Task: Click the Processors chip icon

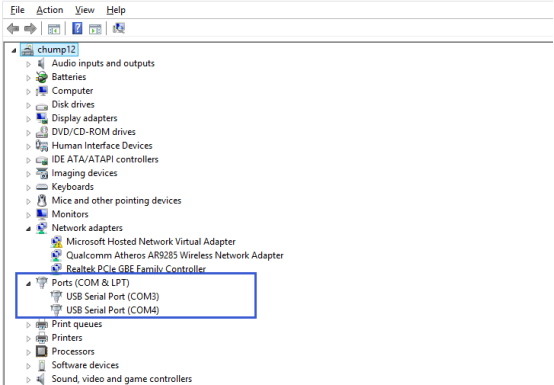Action: (x=42, y=351)
